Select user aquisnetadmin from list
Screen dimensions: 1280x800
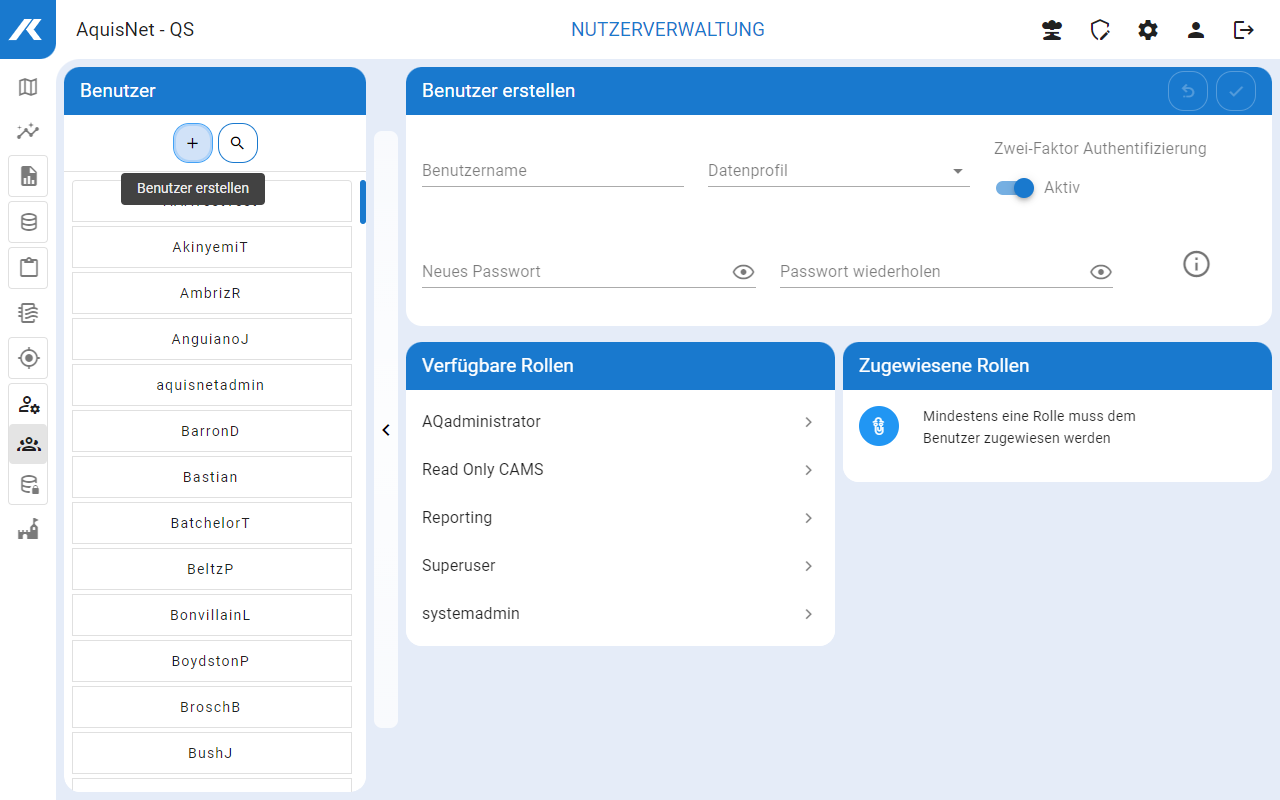click(x=211, y=385)
